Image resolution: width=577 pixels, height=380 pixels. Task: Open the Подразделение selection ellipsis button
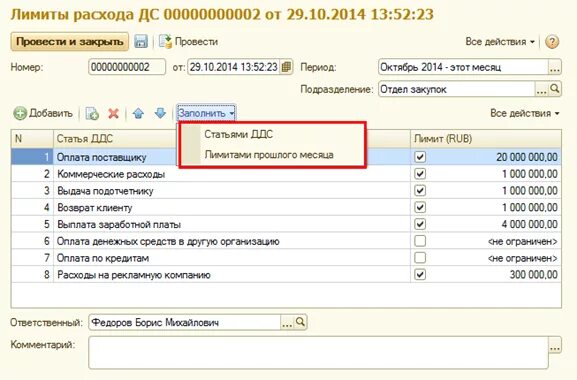pos(541,89)
